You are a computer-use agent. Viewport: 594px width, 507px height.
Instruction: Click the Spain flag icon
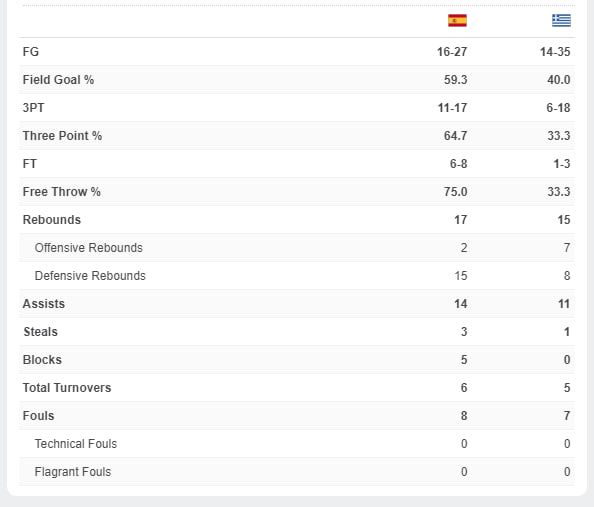click(457, 20)
